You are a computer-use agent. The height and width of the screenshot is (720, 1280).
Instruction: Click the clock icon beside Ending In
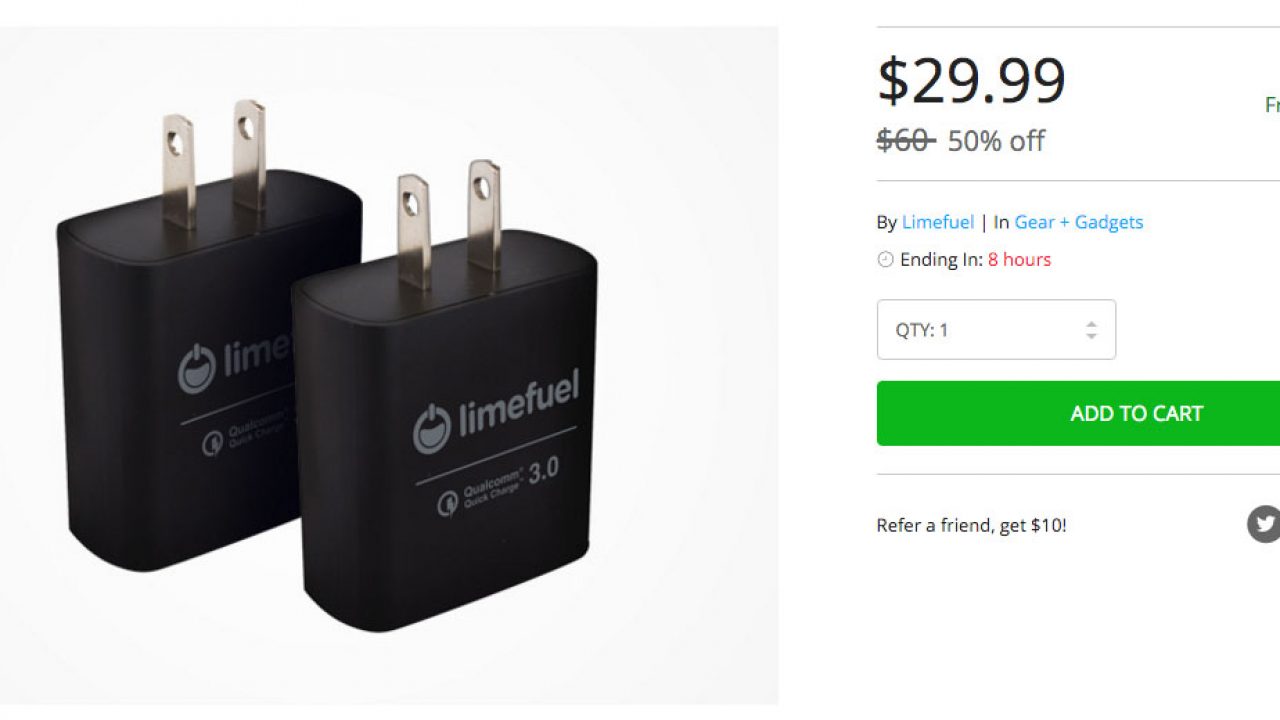coord(885,260)
